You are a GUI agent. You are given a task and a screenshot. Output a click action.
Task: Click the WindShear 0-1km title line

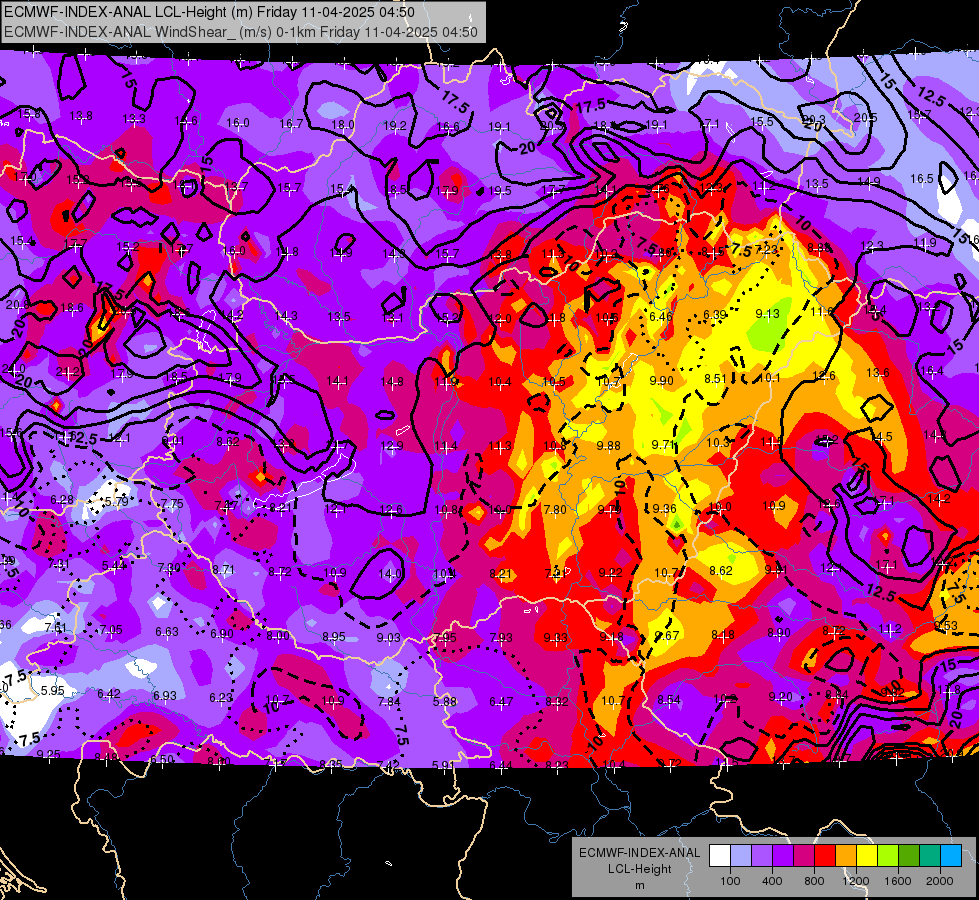point(241,32)
